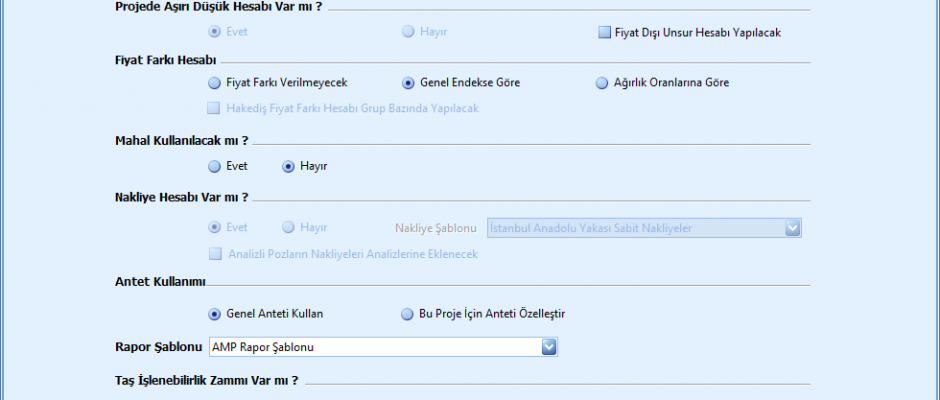Select Evet under Projede Aşırı Düşük Hesabı
The height and width of the screenshot is (400, 940).
pos(214,31)
